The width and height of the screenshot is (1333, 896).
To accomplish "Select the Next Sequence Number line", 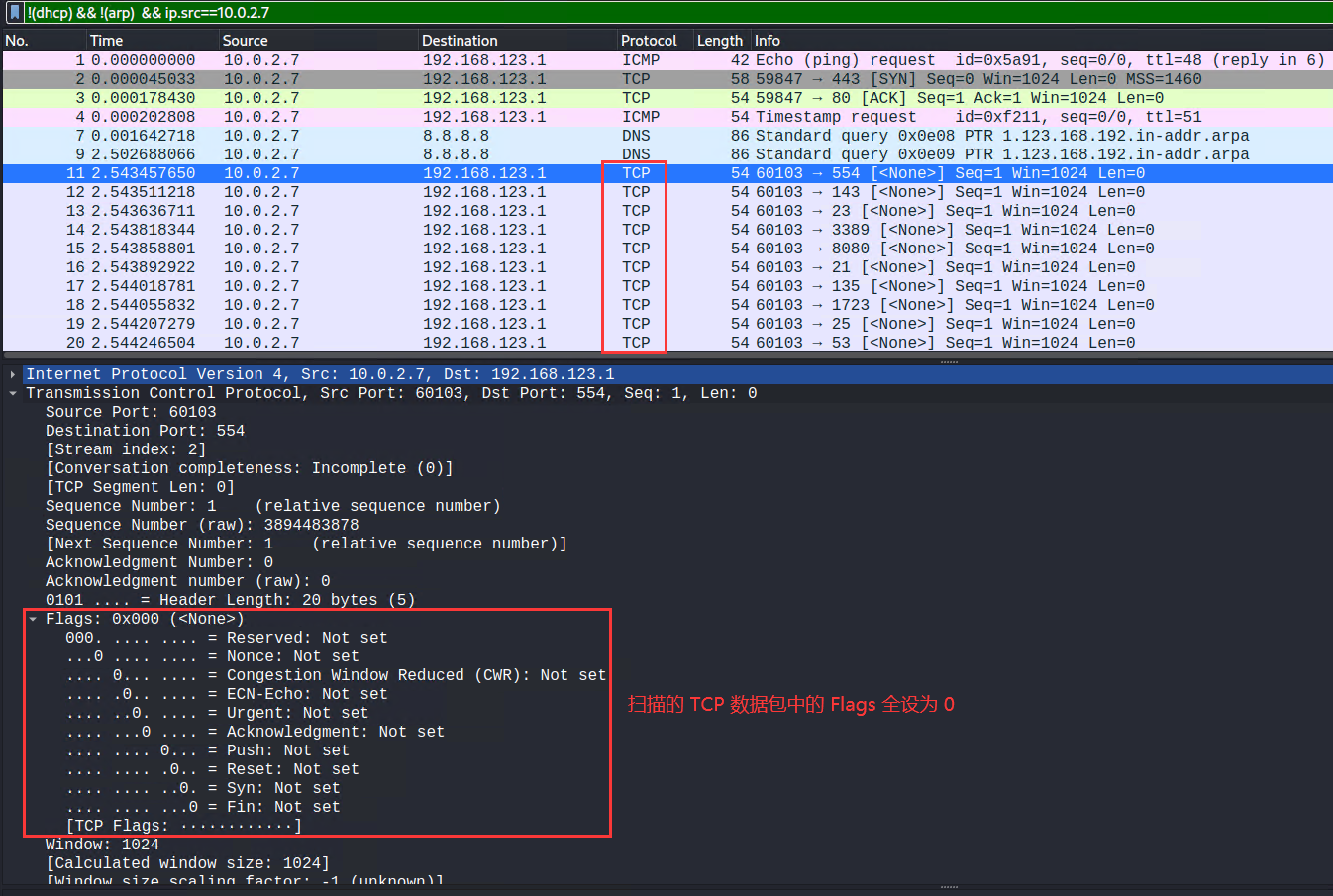I will point(306,544).
